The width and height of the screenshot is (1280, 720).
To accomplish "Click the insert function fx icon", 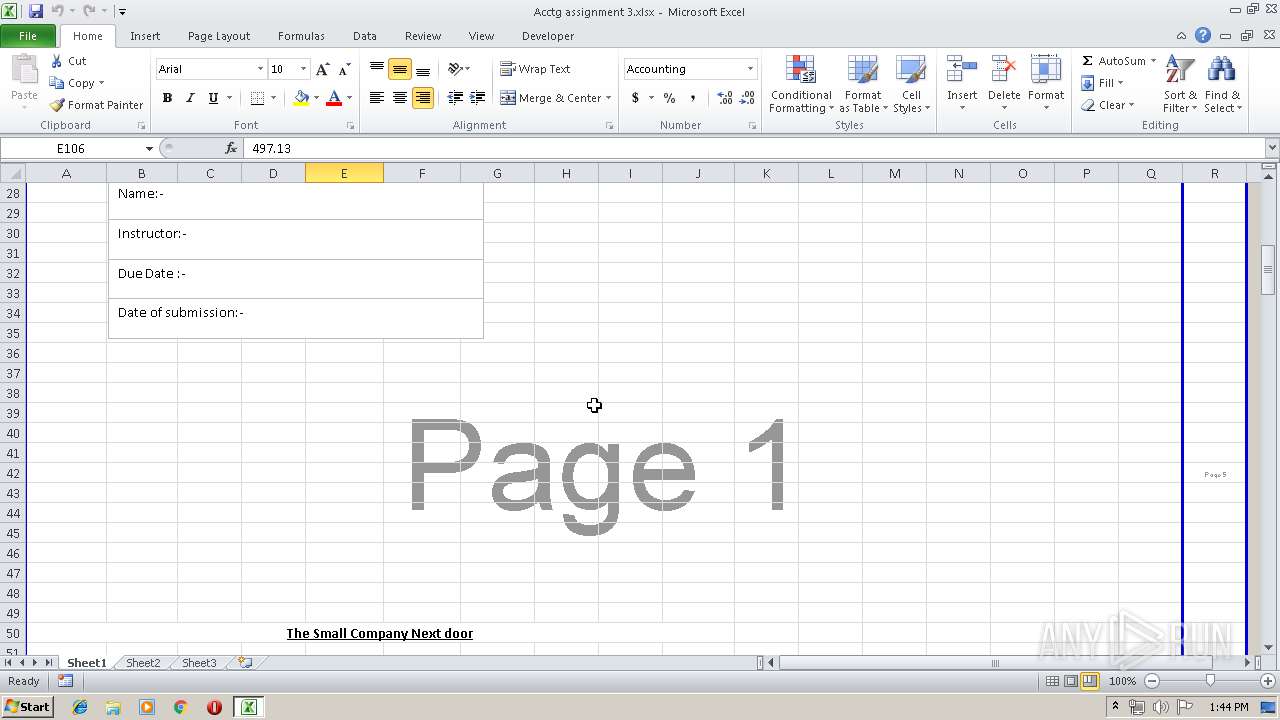I will 231,148.
